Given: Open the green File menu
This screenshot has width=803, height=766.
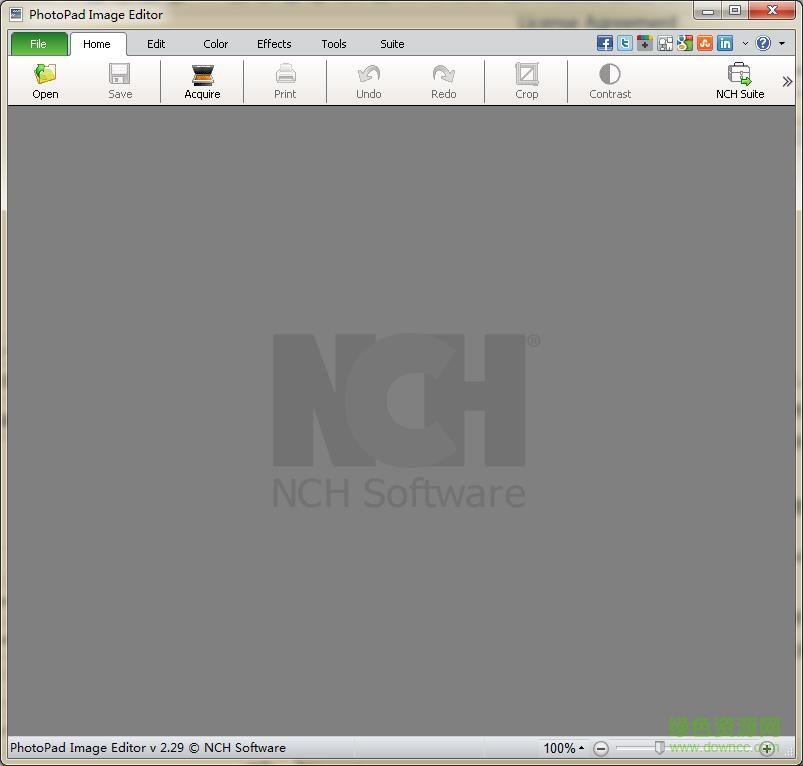Looking at the screenshot, I should point(39,44).
